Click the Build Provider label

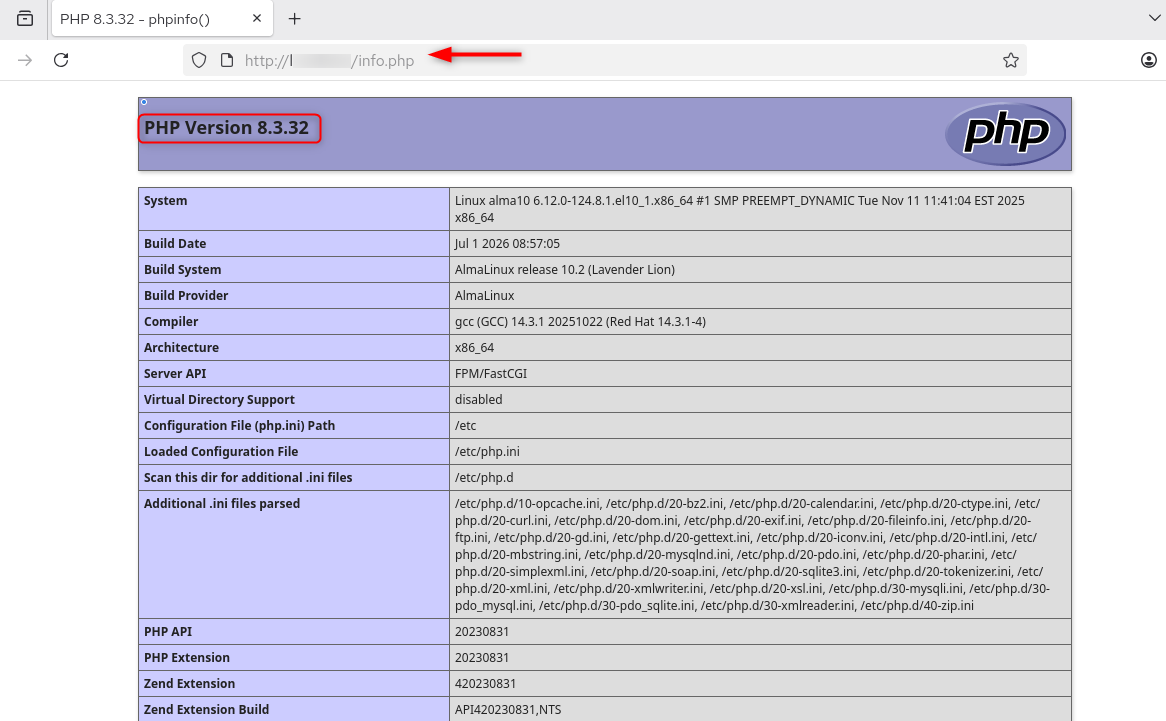coord(186,296)
